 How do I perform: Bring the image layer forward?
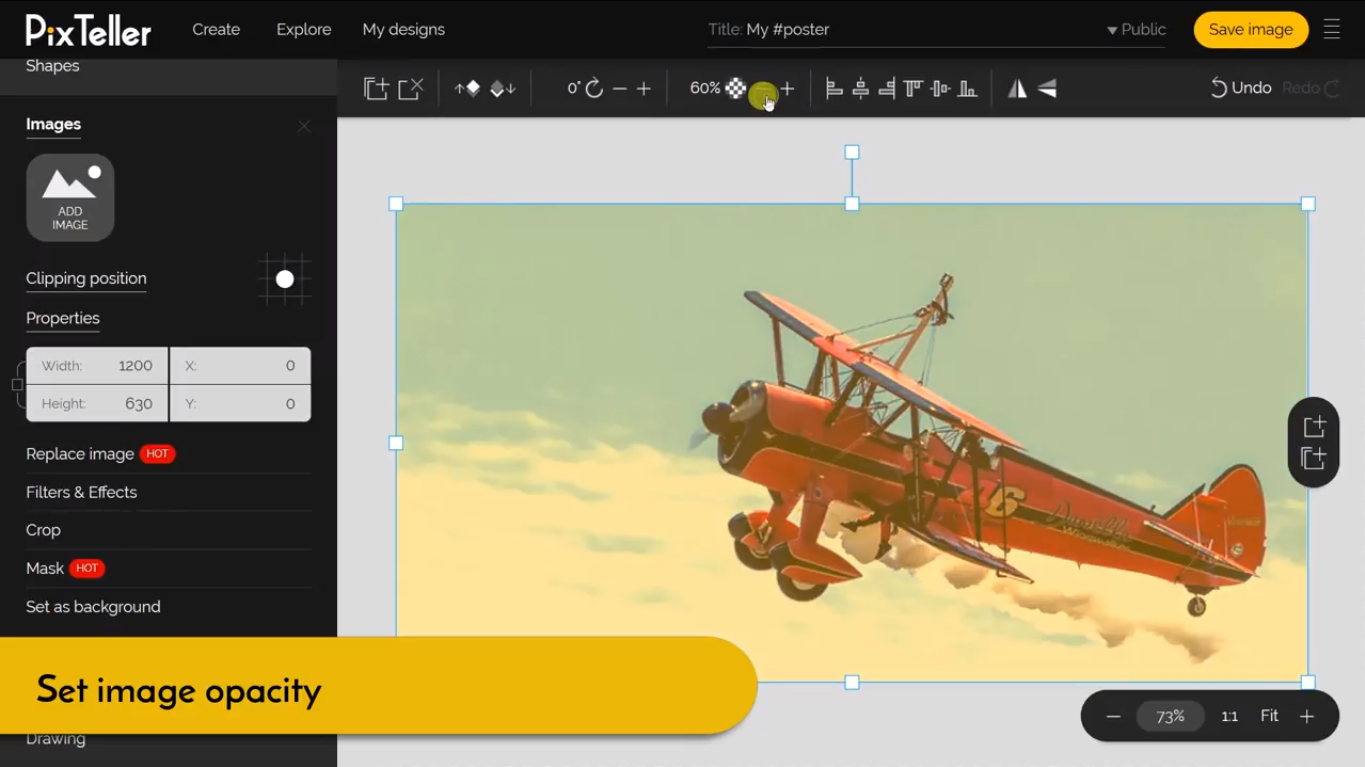coord(467,89)
